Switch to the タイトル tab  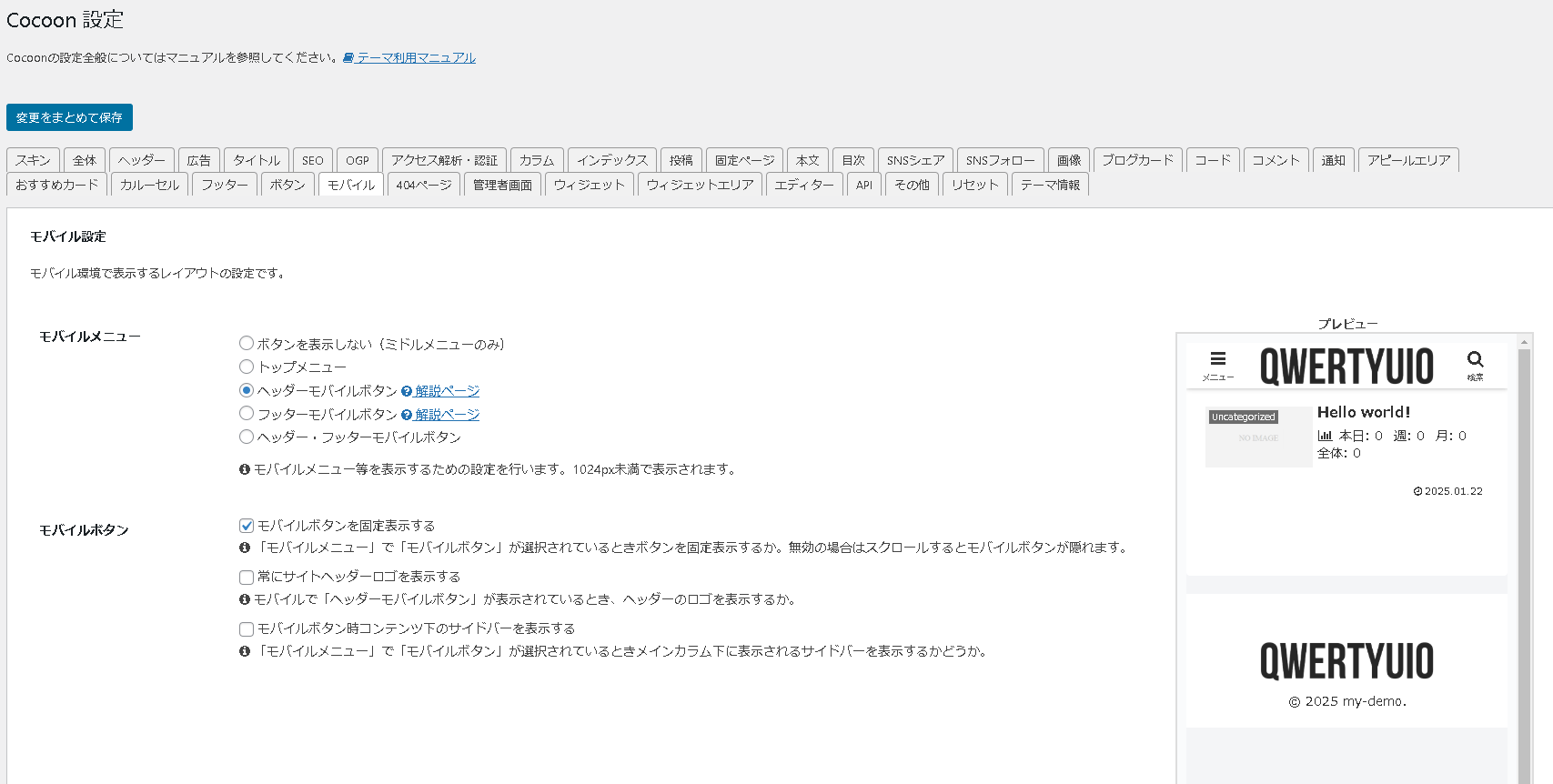pyautogui.click(x=257, y=160)
